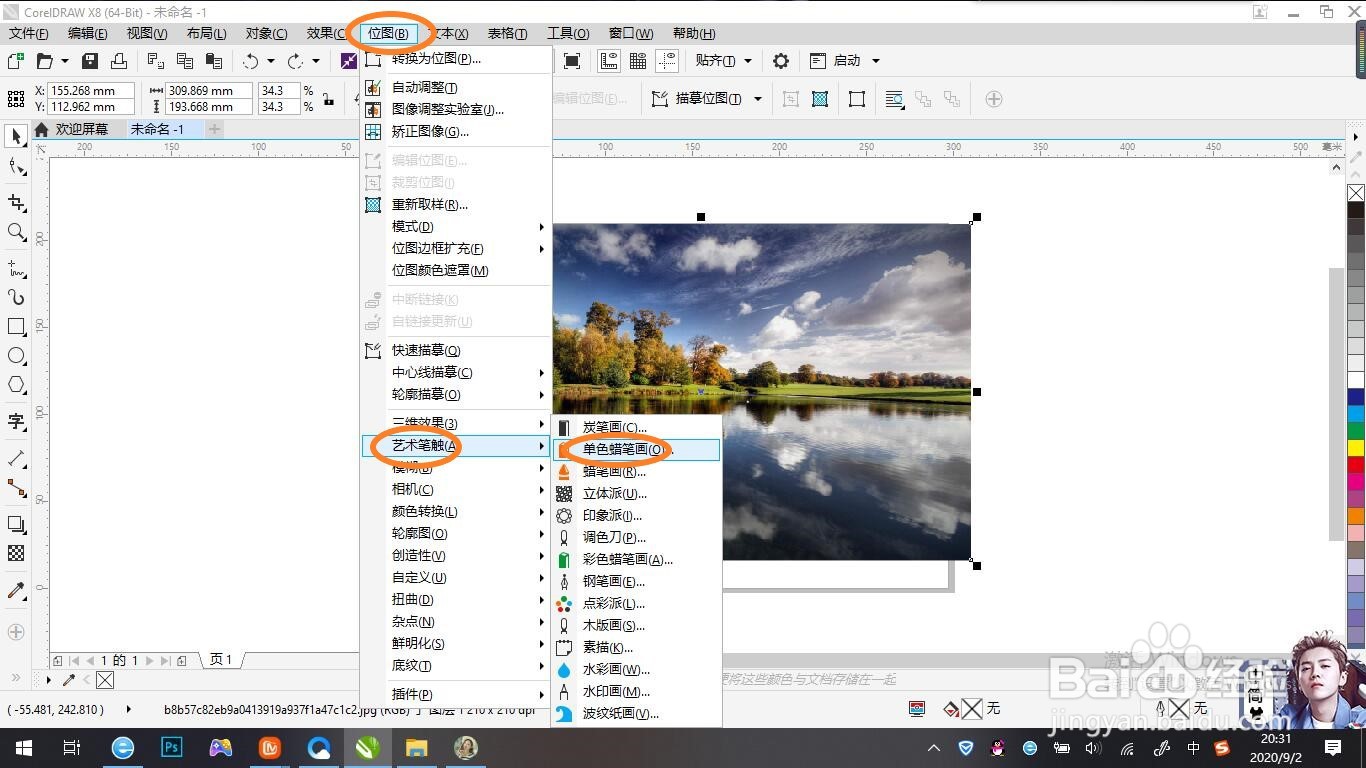Select the Transparency checkerboard tool

[x=16, y=553]
